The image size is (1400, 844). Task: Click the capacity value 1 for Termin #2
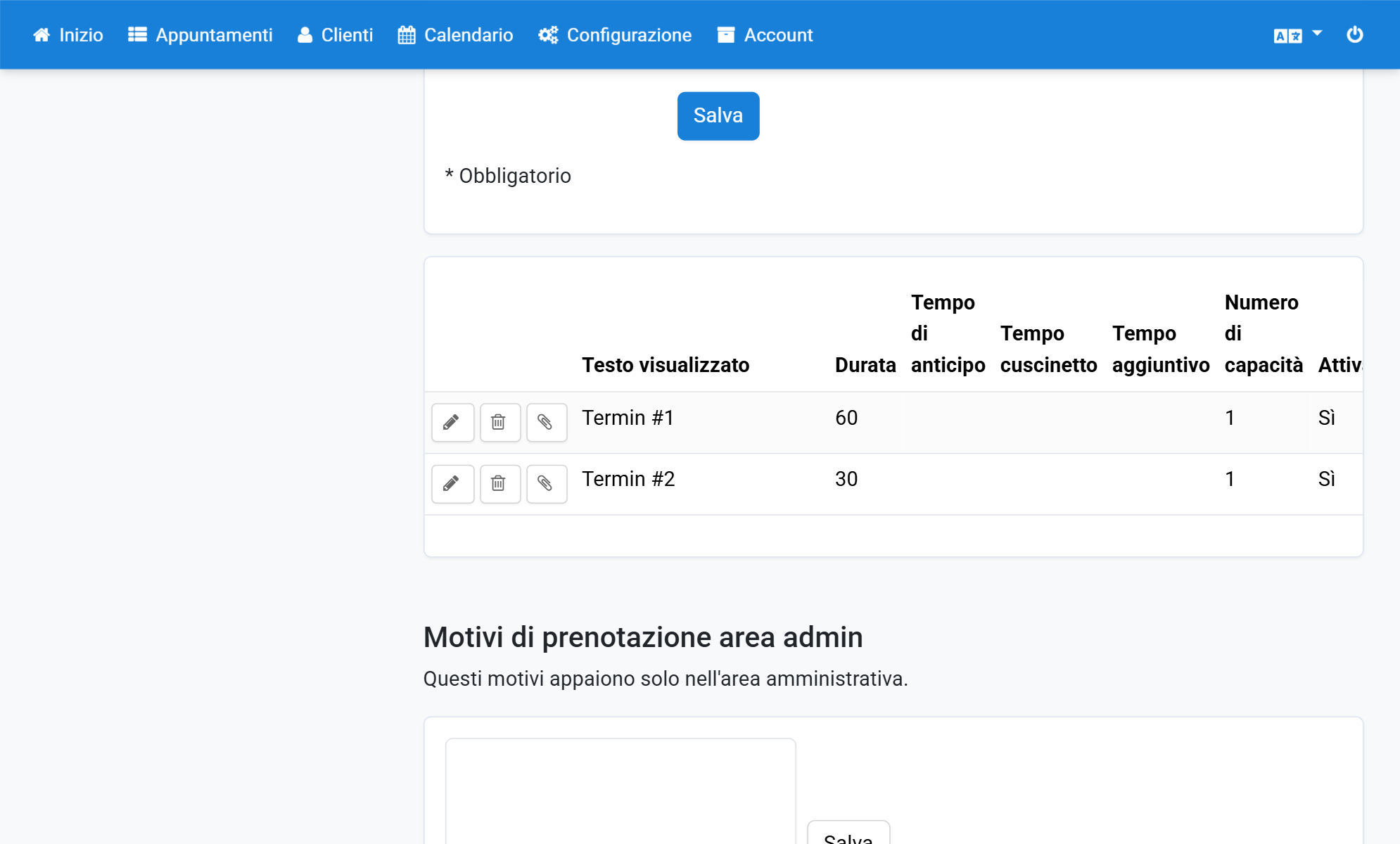coord(1230,479)
